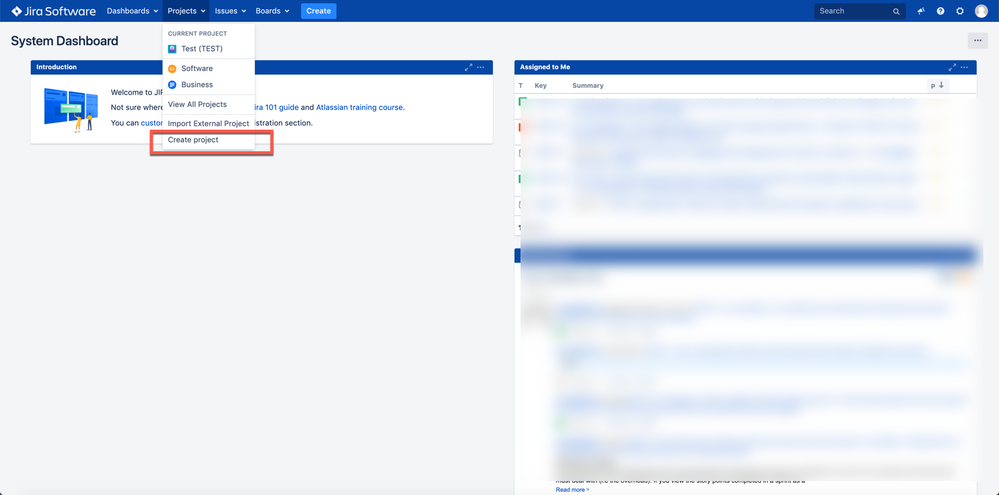Click the T type column header
This screenshot has height=495, width=999.
[521, 85]
